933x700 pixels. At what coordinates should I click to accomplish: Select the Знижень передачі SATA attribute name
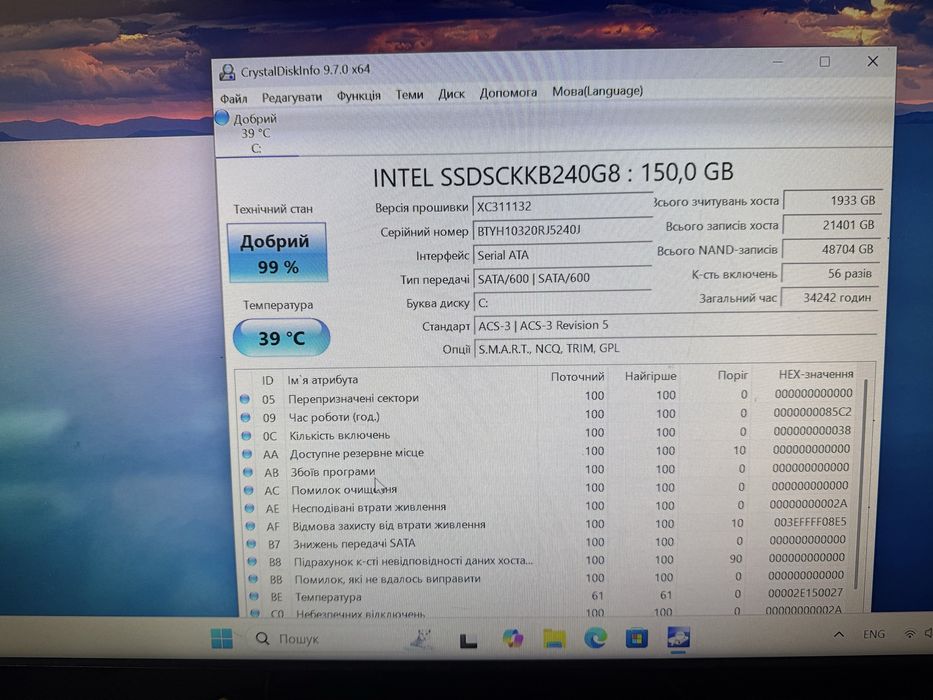(354, 543)
